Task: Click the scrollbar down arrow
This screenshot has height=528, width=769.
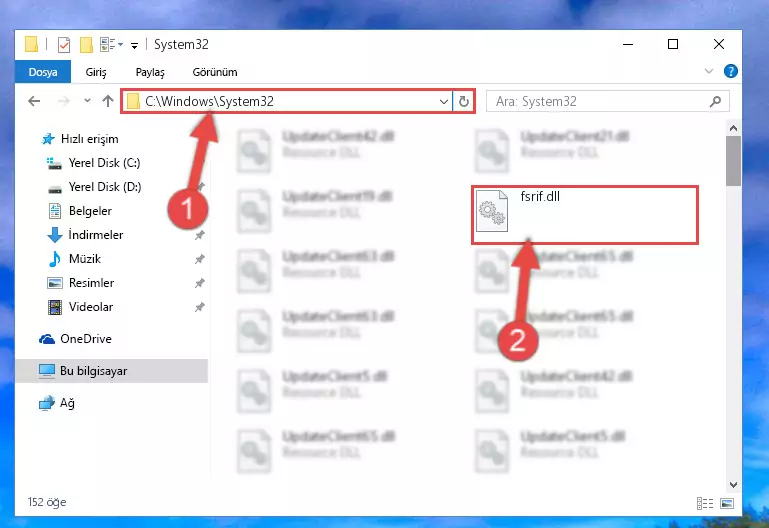Action: 733,485
